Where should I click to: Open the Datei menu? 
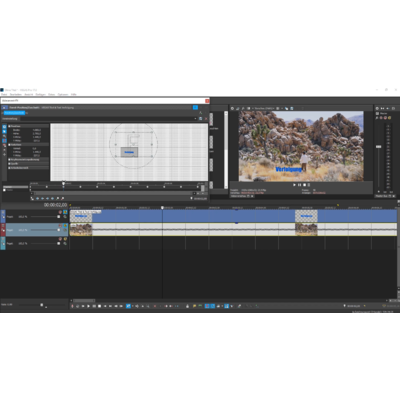tap(4, 95)
